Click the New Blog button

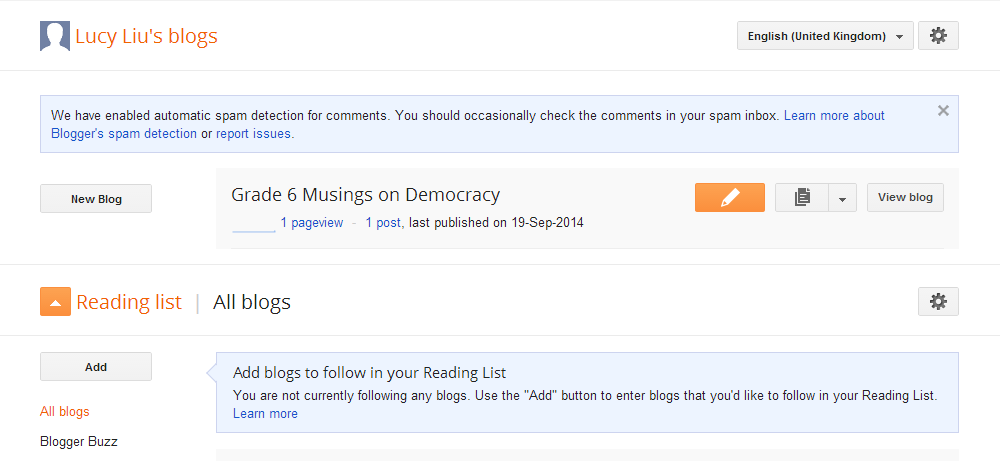tap(96, 198)
